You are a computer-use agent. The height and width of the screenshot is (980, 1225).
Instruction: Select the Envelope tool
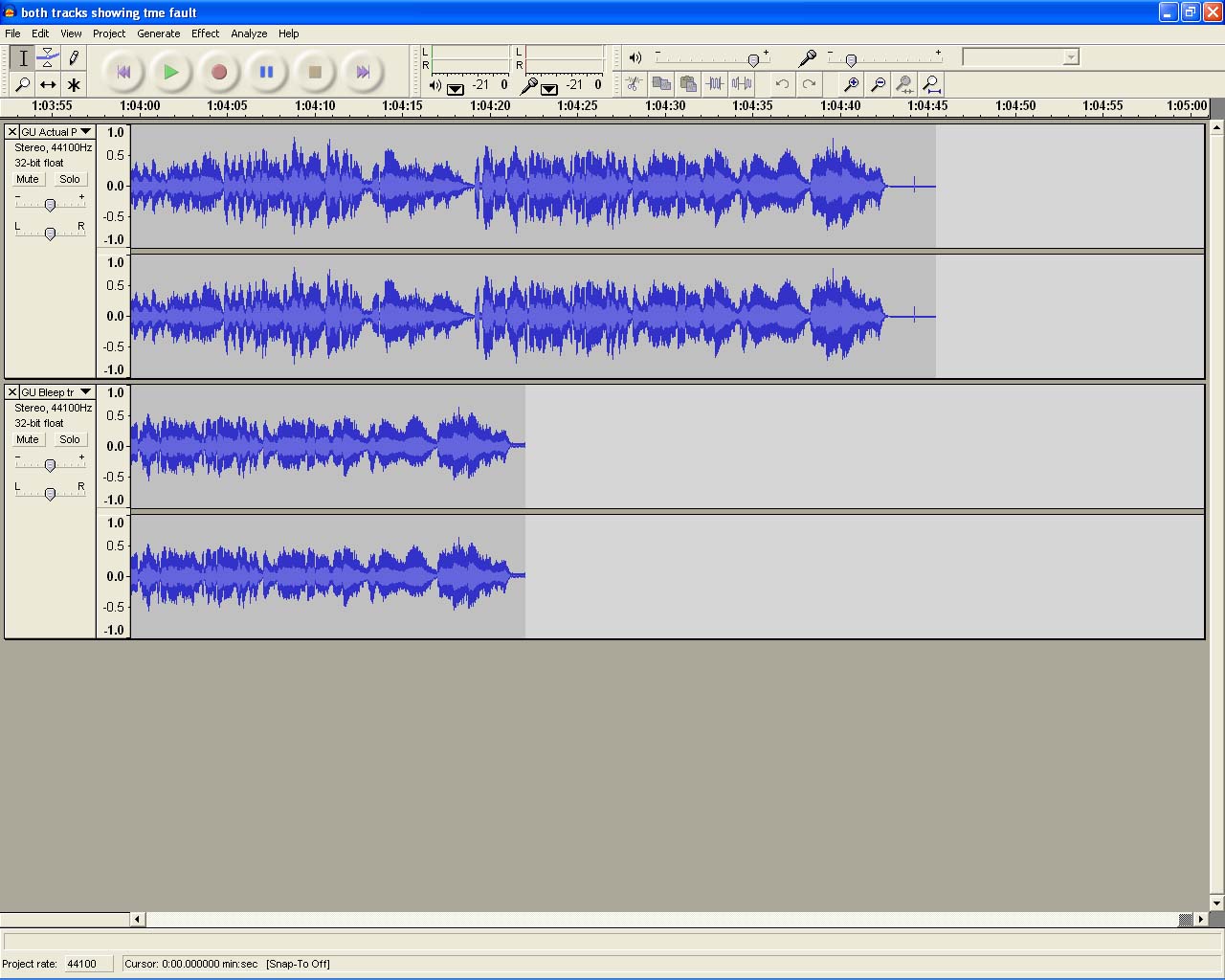point(48,58)
